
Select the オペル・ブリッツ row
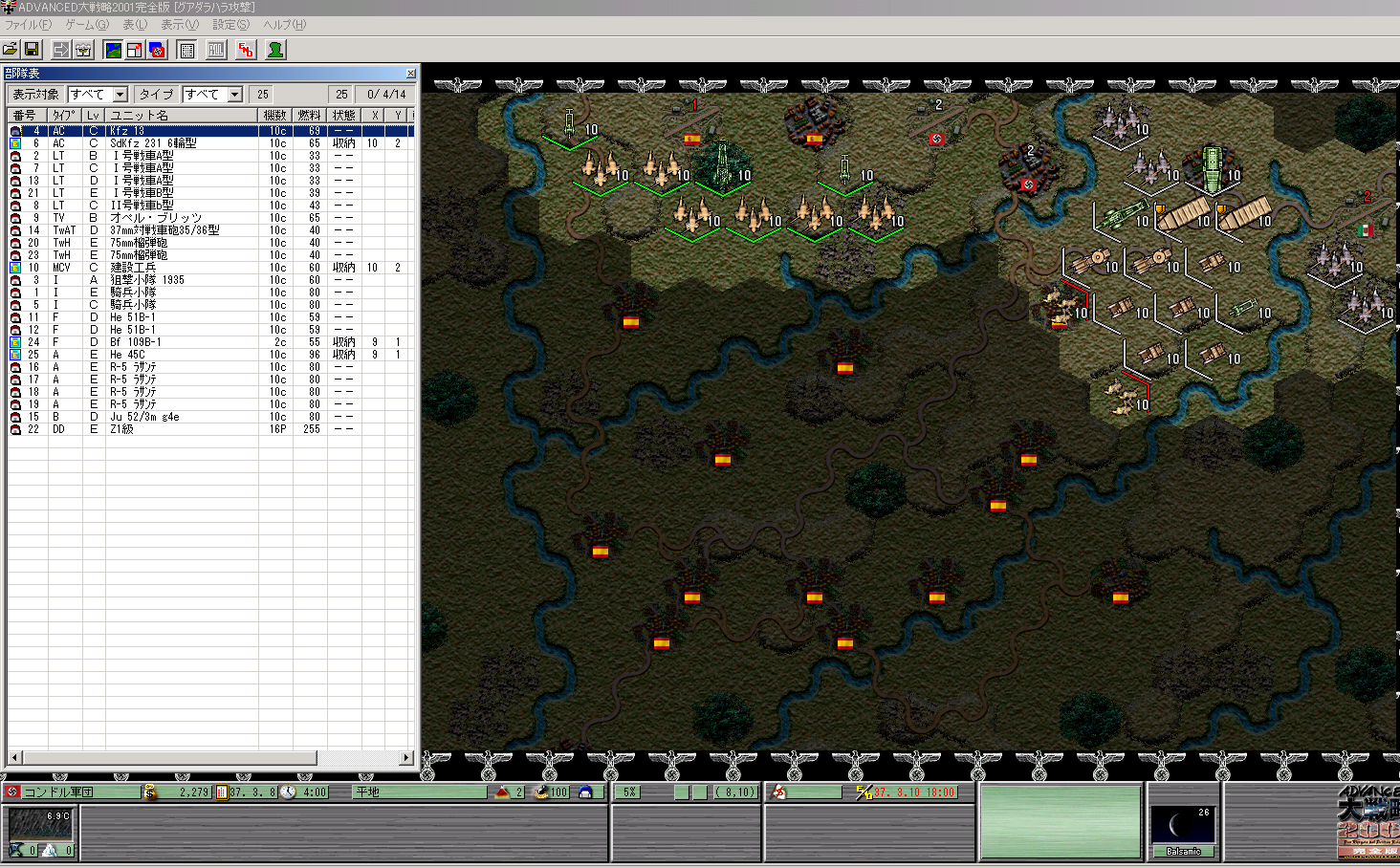pyautogui.click(x=210, y=218)
